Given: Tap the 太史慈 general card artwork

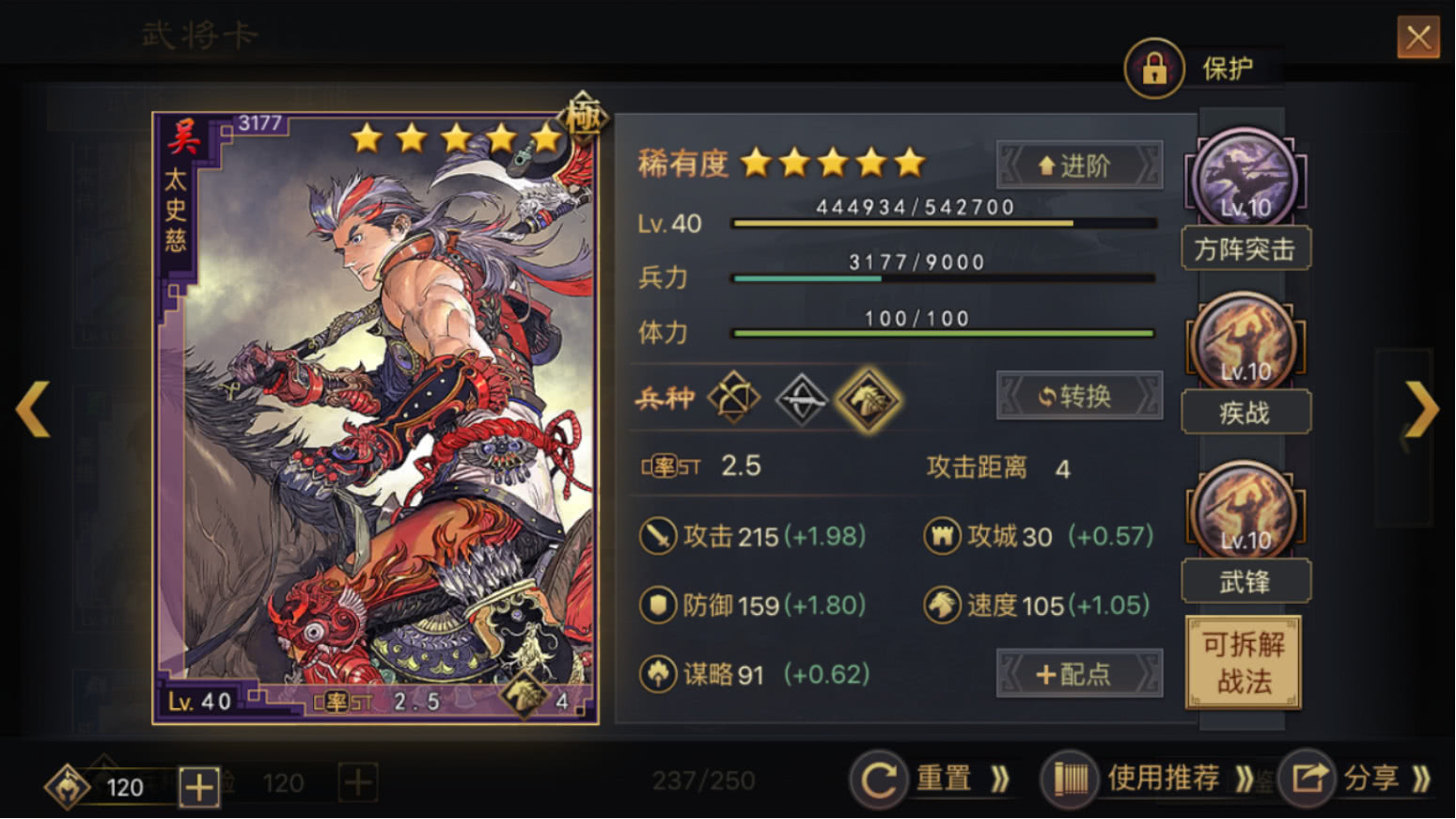Looking at the screenshot, I should point(375,418).
